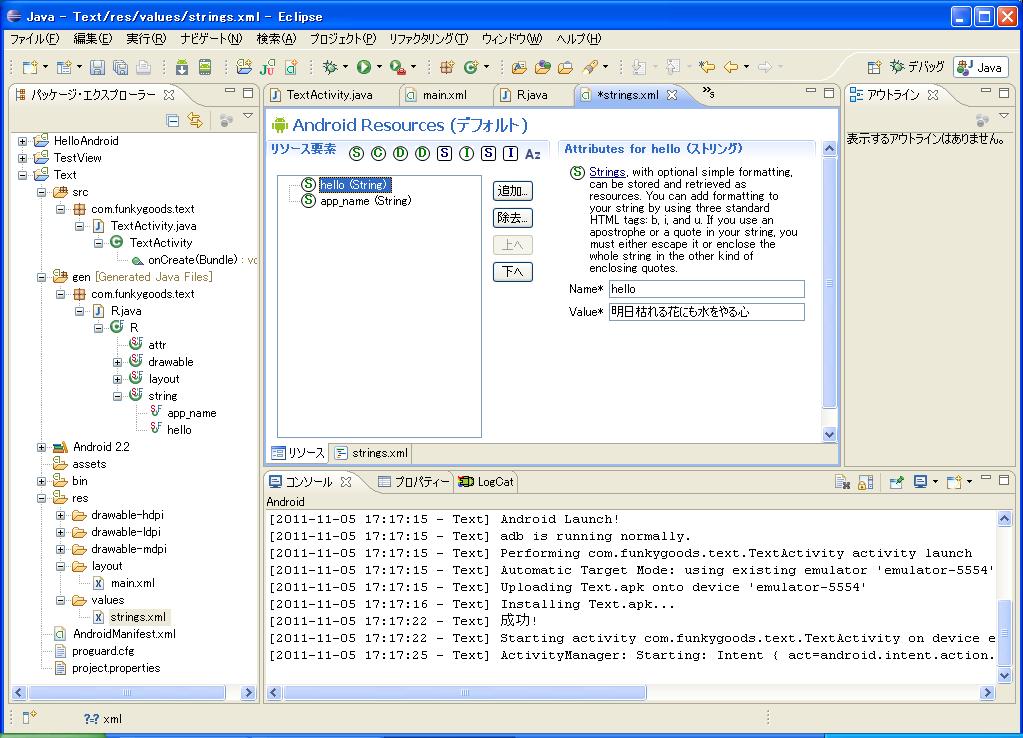Click the 除去... button
The height and width of the screenshot is (738, 1023).
[x=513, y=218]
